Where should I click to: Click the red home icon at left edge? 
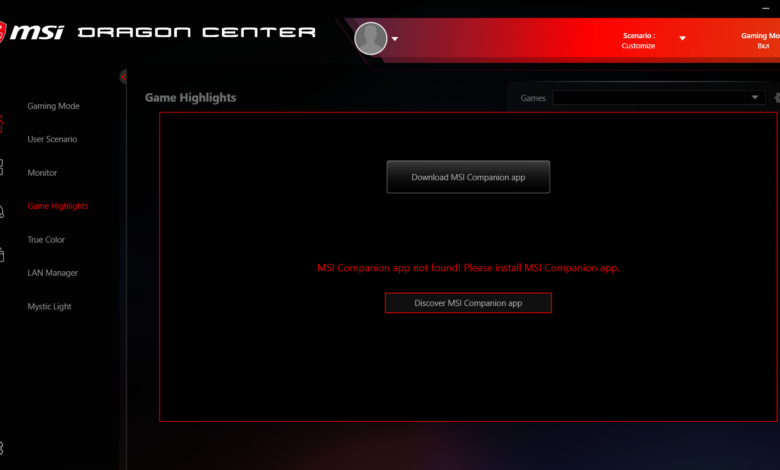(1, 124)
